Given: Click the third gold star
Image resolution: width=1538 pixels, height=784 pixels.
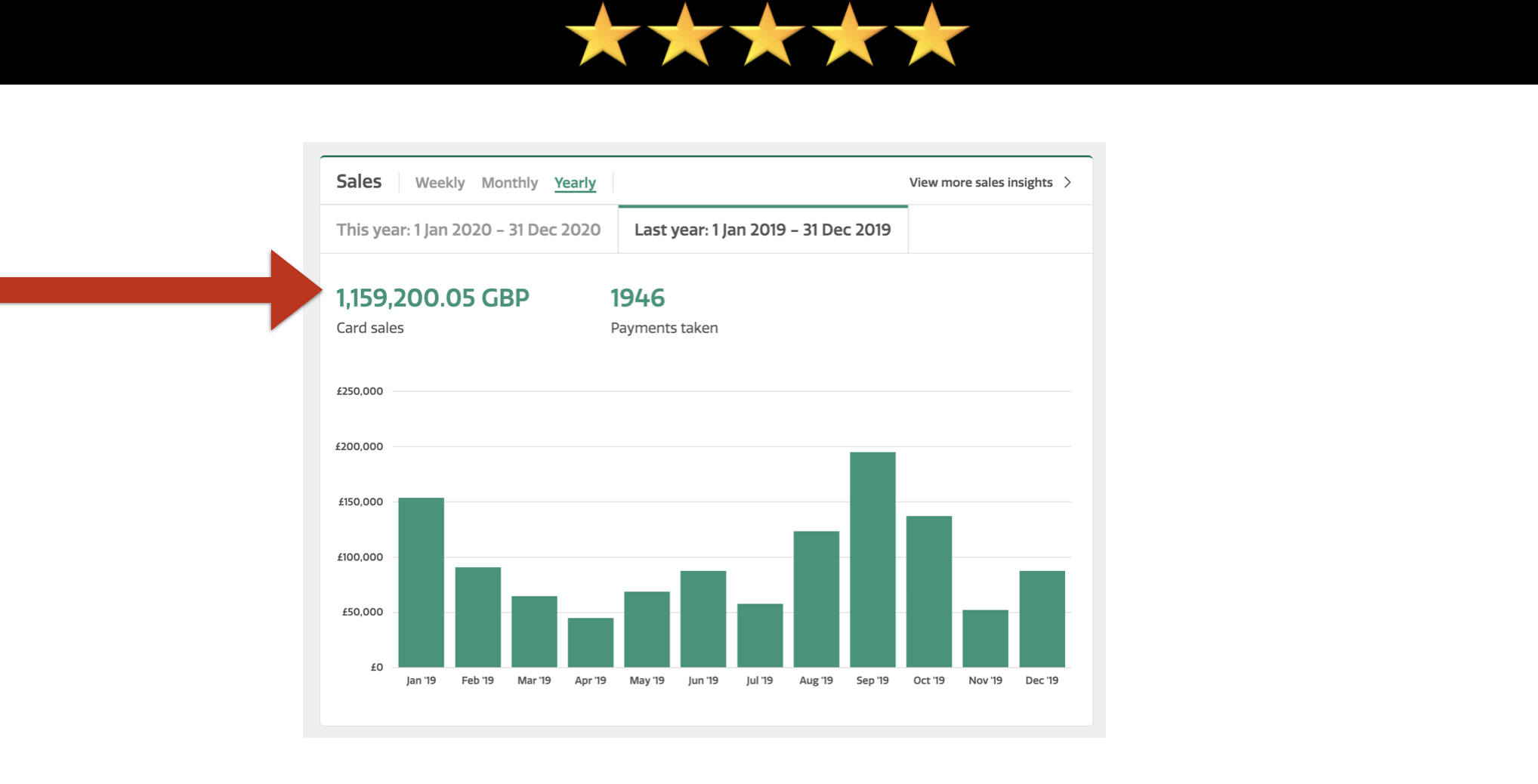Looking at the screenshot, I should (767, 36).
